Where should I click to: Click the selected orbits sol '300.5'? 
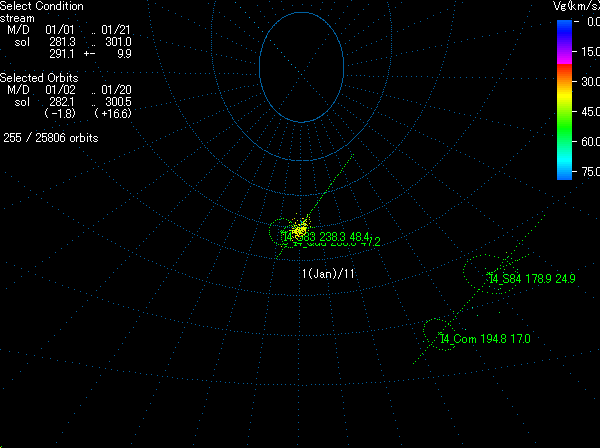(118, 102)
